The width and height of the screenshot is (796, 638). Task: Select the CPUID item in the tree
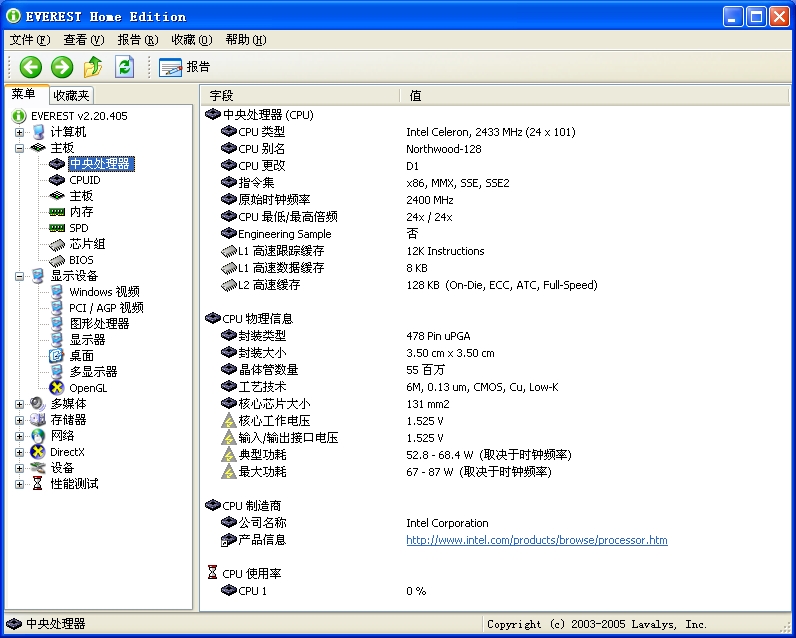(x=84, y=180)
